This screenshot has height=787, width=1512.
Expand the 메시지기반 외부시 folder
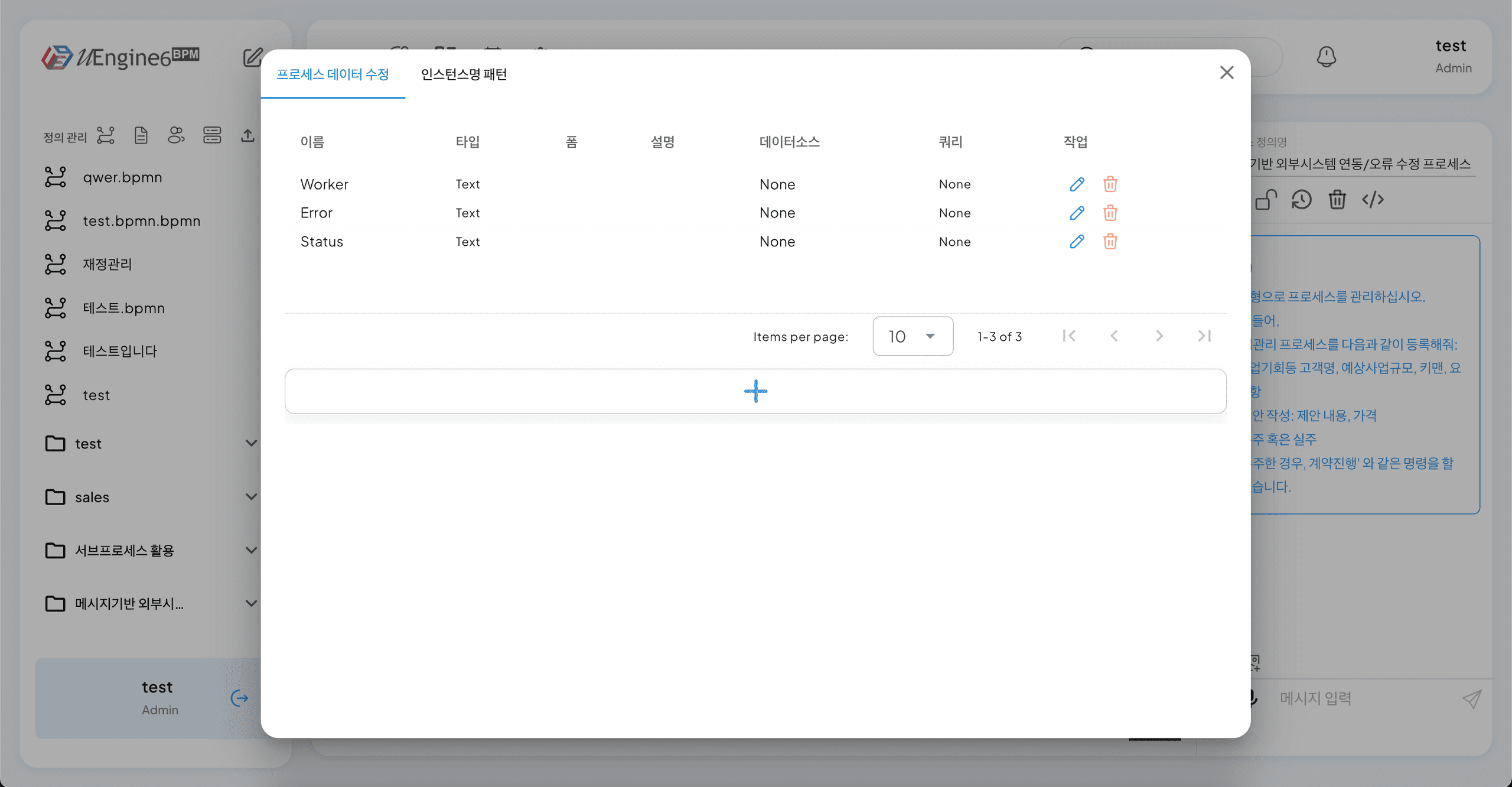(251, 603)
